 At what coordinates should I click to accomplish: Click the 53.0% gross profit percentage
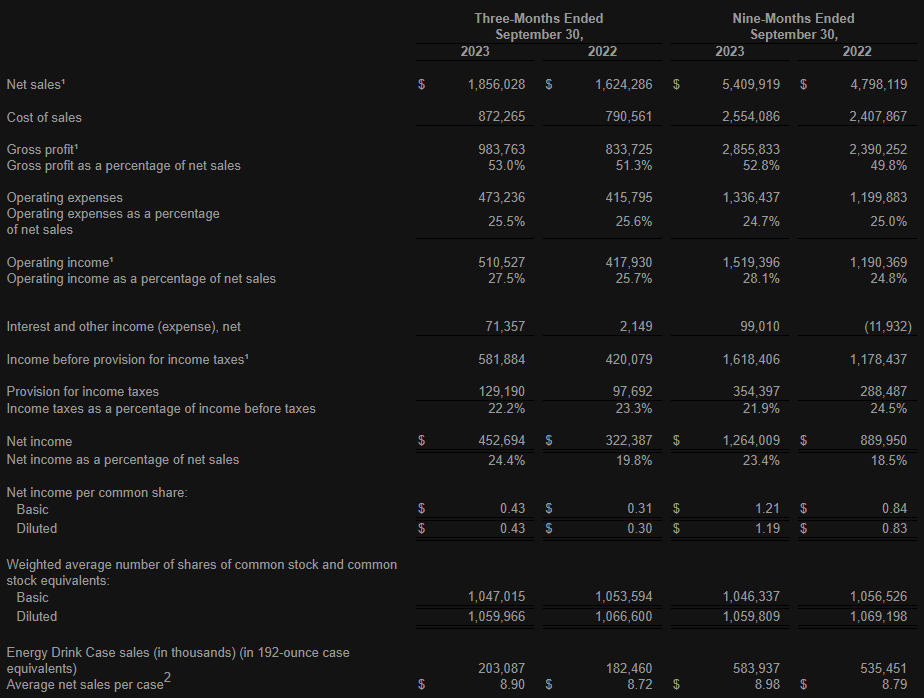click(508, 166)
